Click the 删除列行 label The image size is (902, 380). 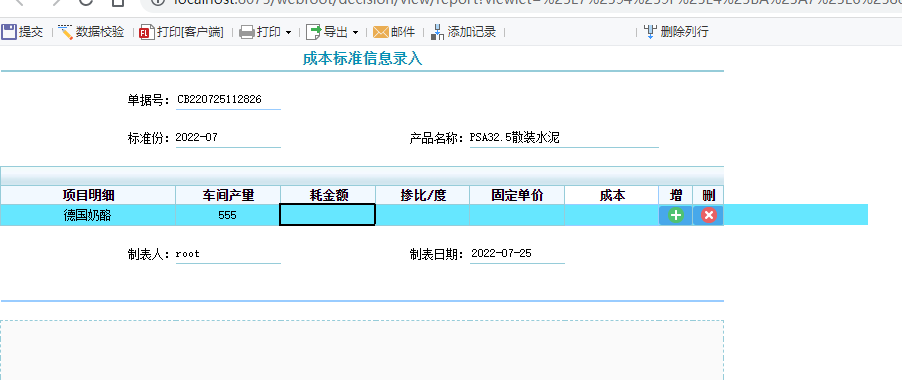685,32
